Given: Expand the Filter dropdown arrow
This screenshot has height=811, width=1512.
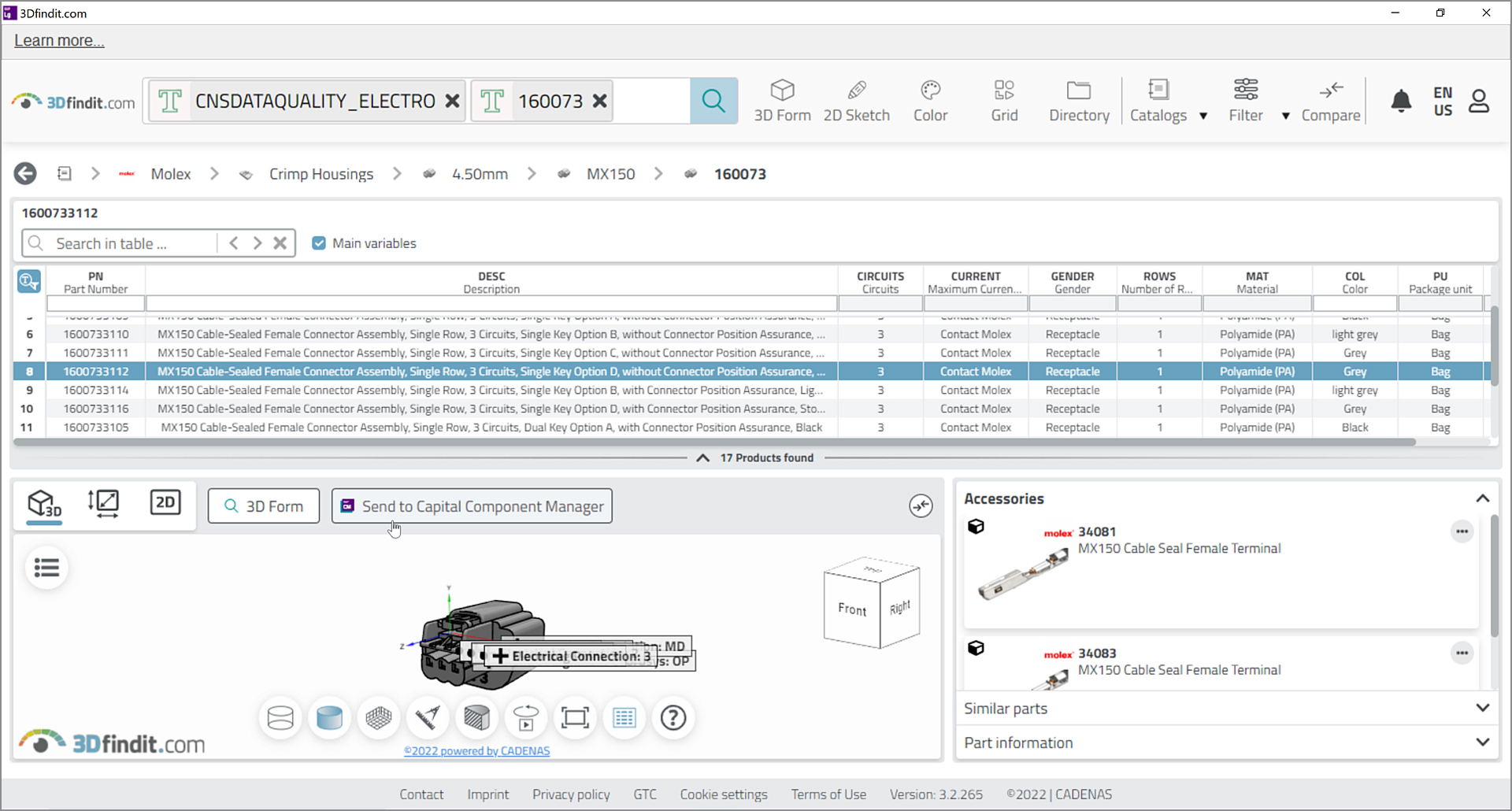Looking at the screenshot, I should [x=1286, y=116].
